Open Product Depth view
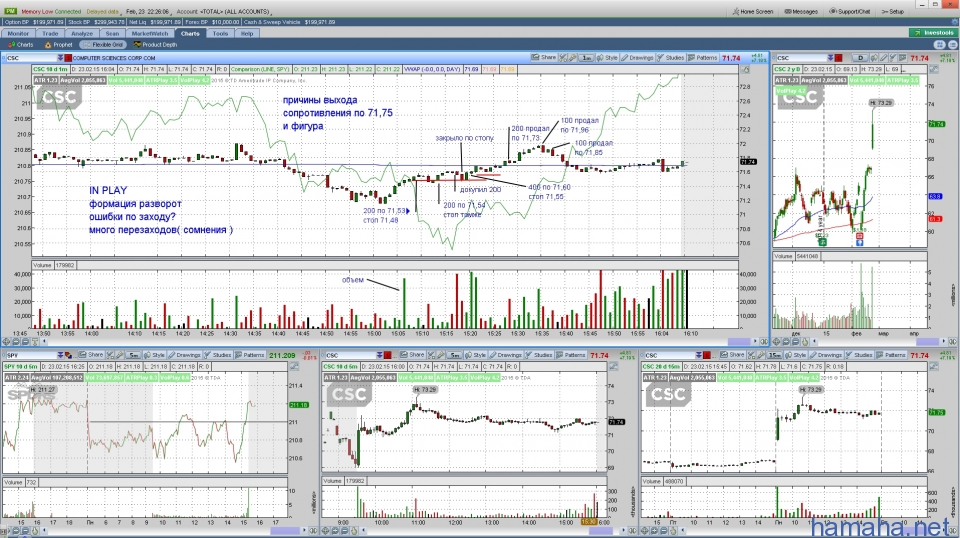 (x=156, y=45)
